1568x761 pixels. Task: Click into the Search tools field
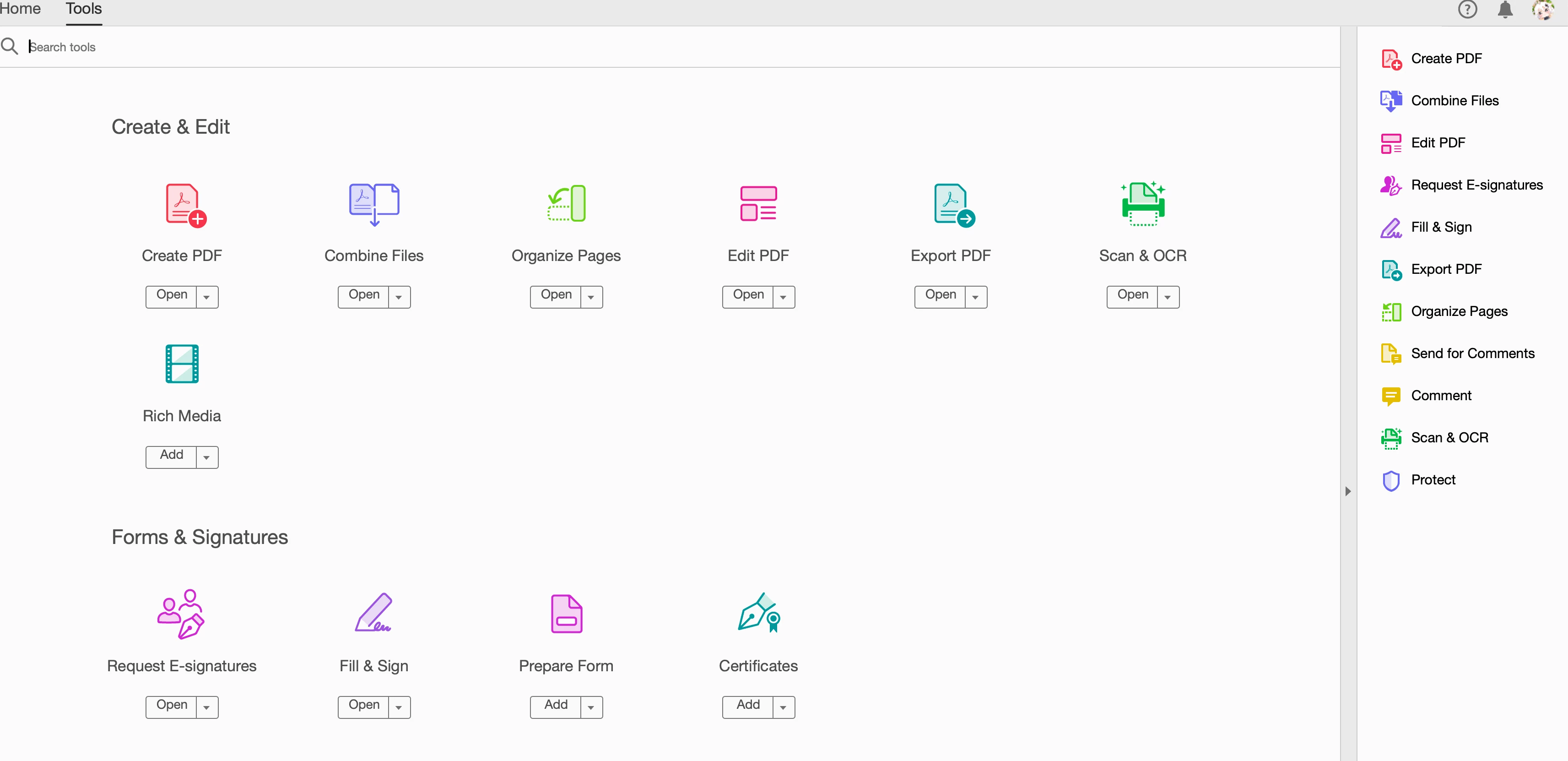tap(365, 47)
